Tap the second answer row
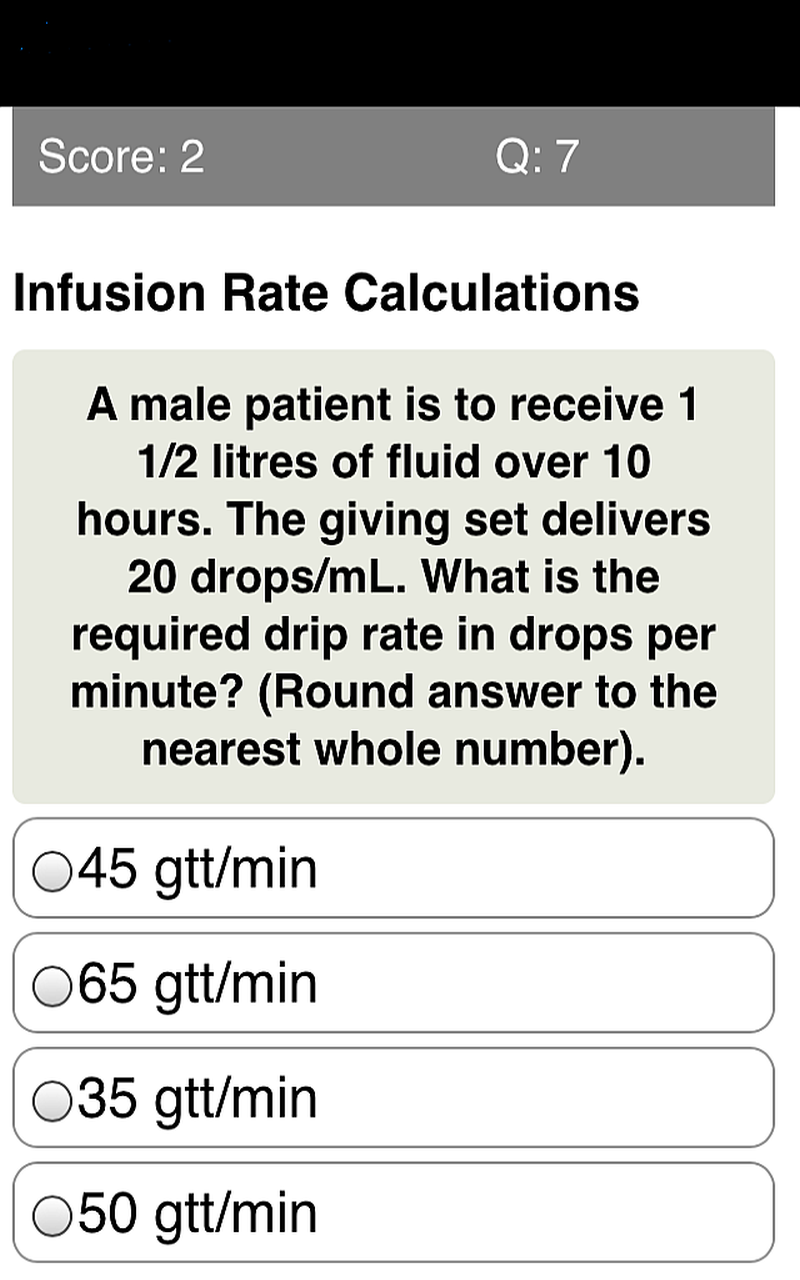Viewport: 800px width, 1280px height. click(x=395, y=983)
